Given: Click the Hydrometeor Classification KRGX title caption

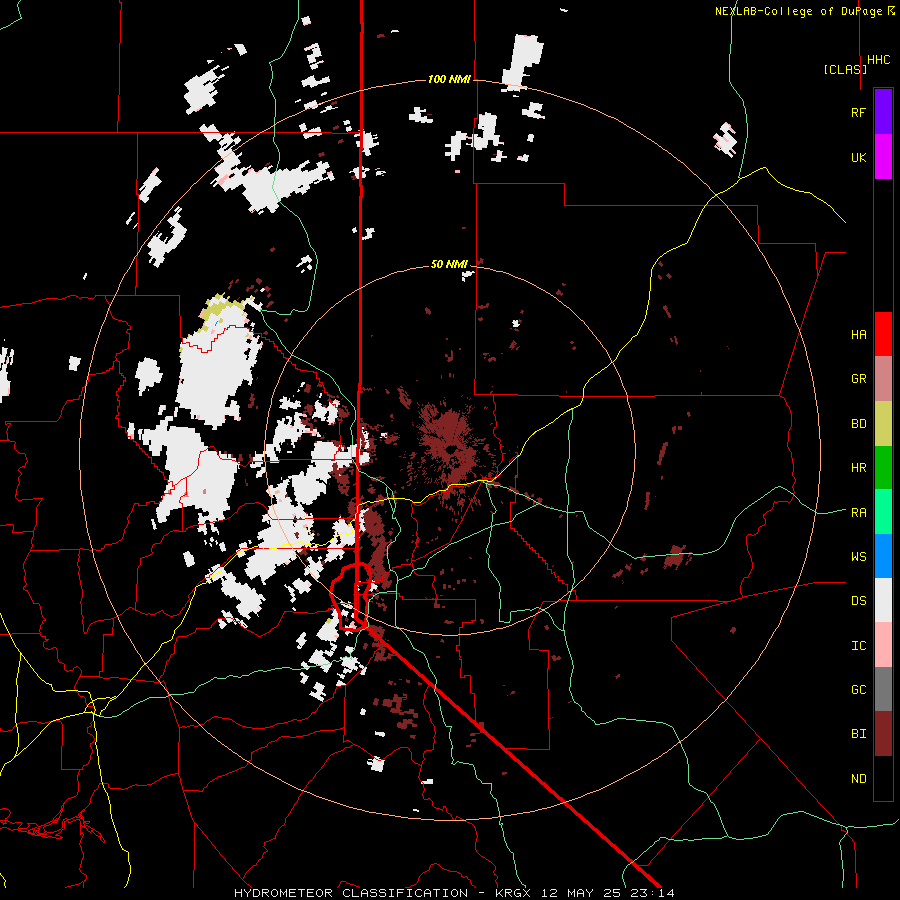Looking at the screenshot, I should [x=453, y=893].
